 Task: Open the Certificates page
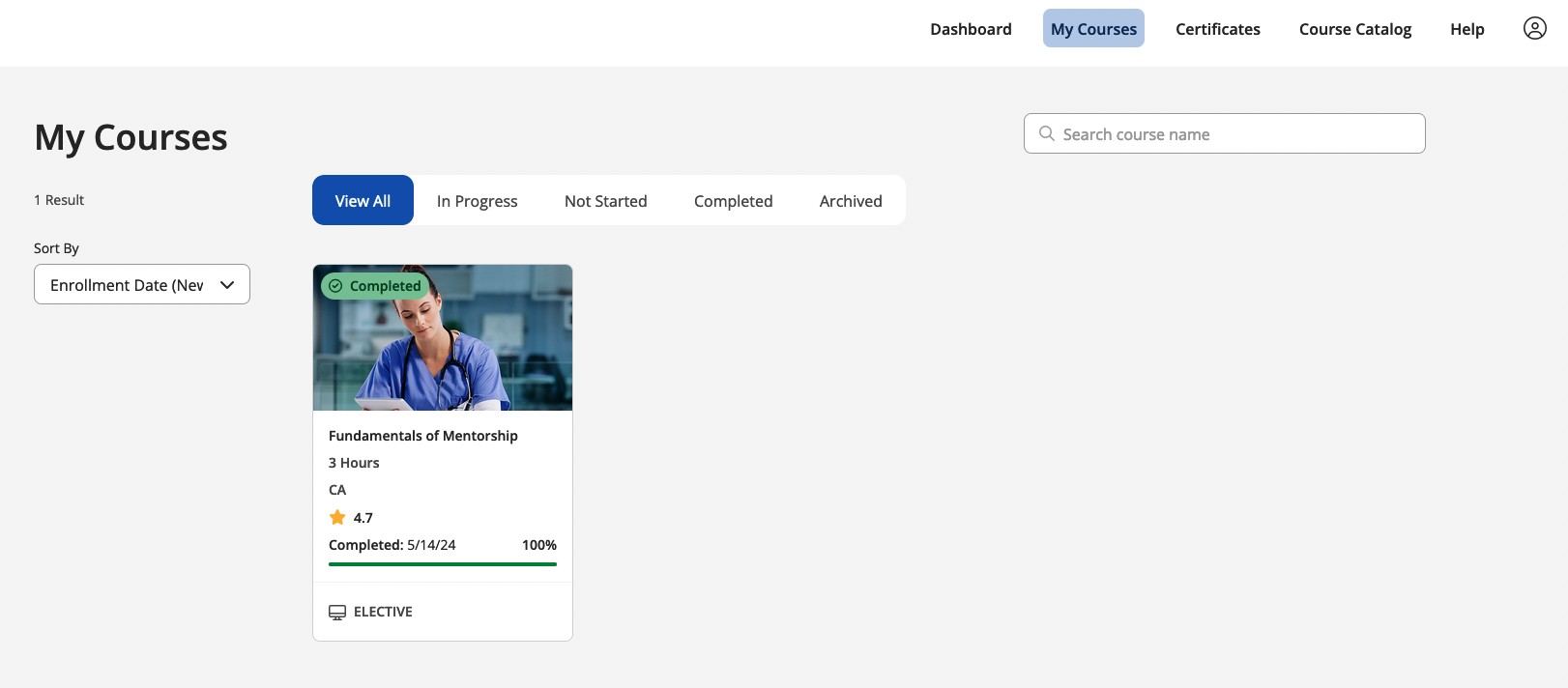[x=1218, y=29]
